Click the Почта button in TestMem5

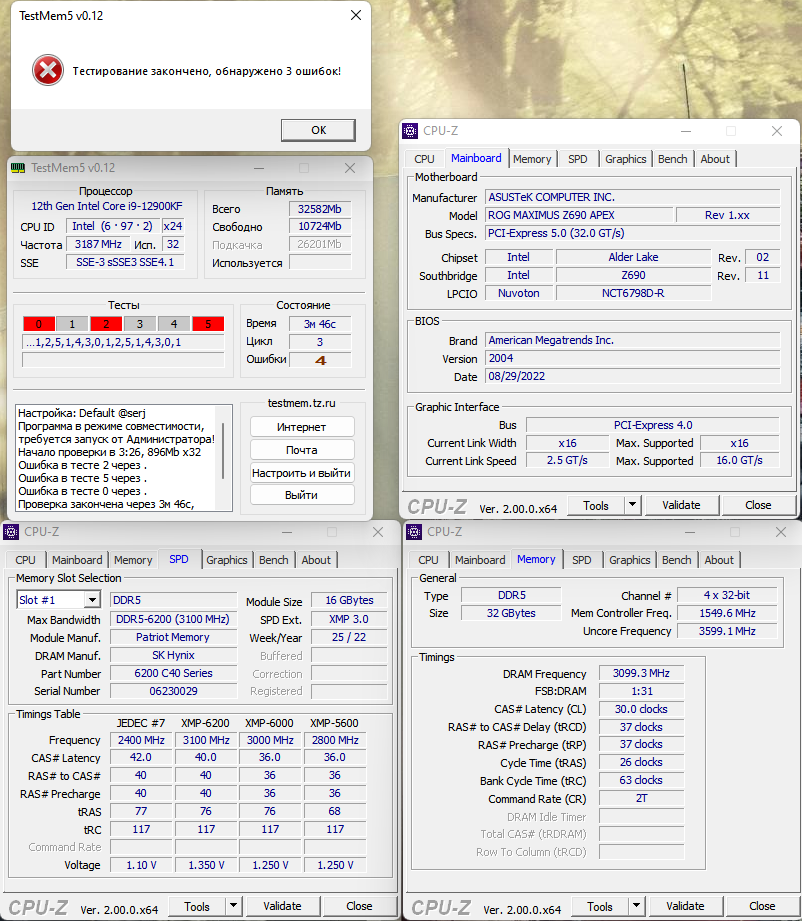[x=302, y=450]
